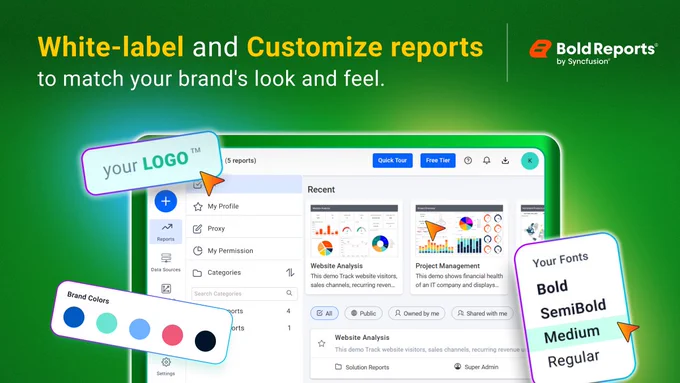The height and width of the screenshot is (383, 680).
Task: Open My Permission menu item
Action: pyautogui.click(x=244, y=251)
